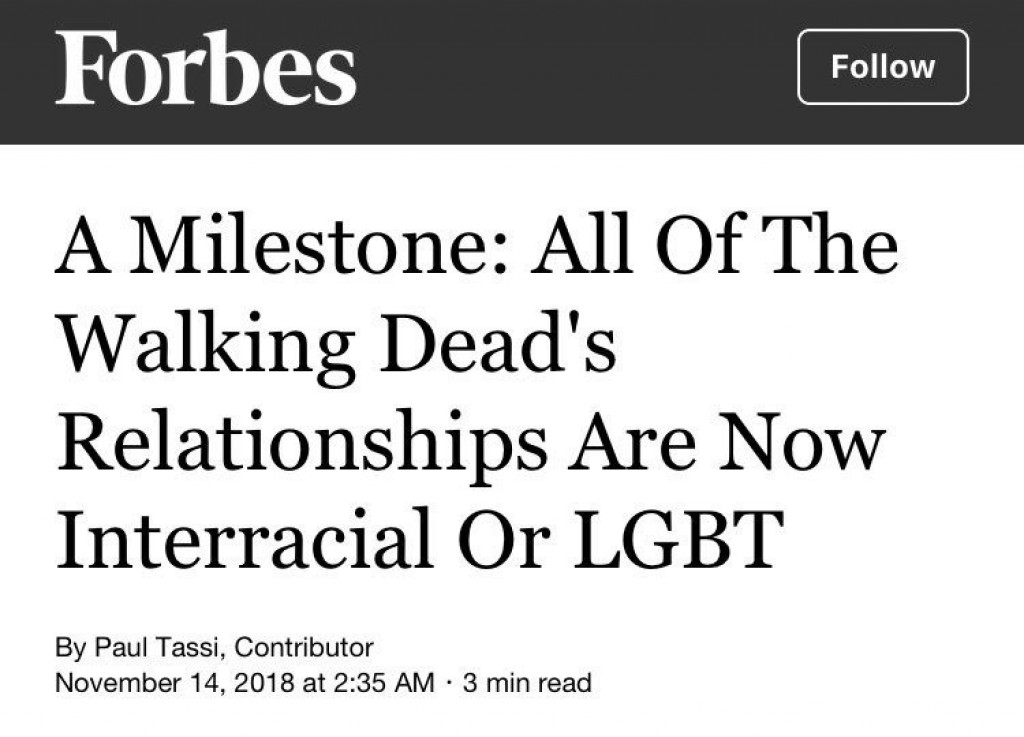Click the word "By" in the byline
The image size is (1024, 737).
70,647
